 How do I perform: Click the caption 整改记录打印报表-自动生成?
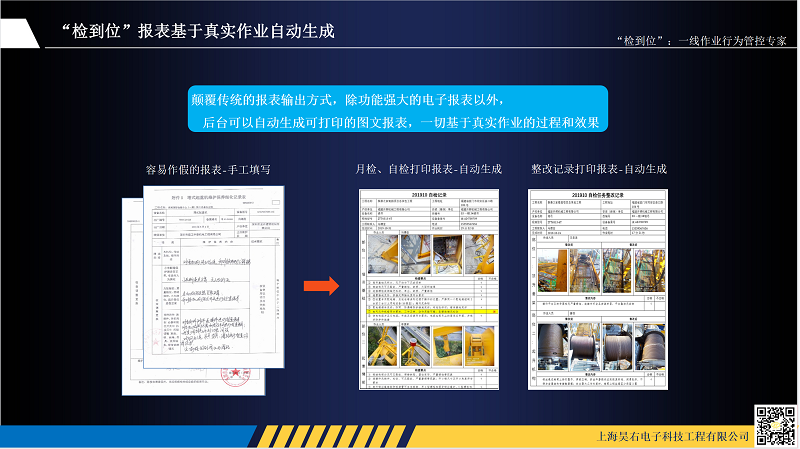pos(598,169)
